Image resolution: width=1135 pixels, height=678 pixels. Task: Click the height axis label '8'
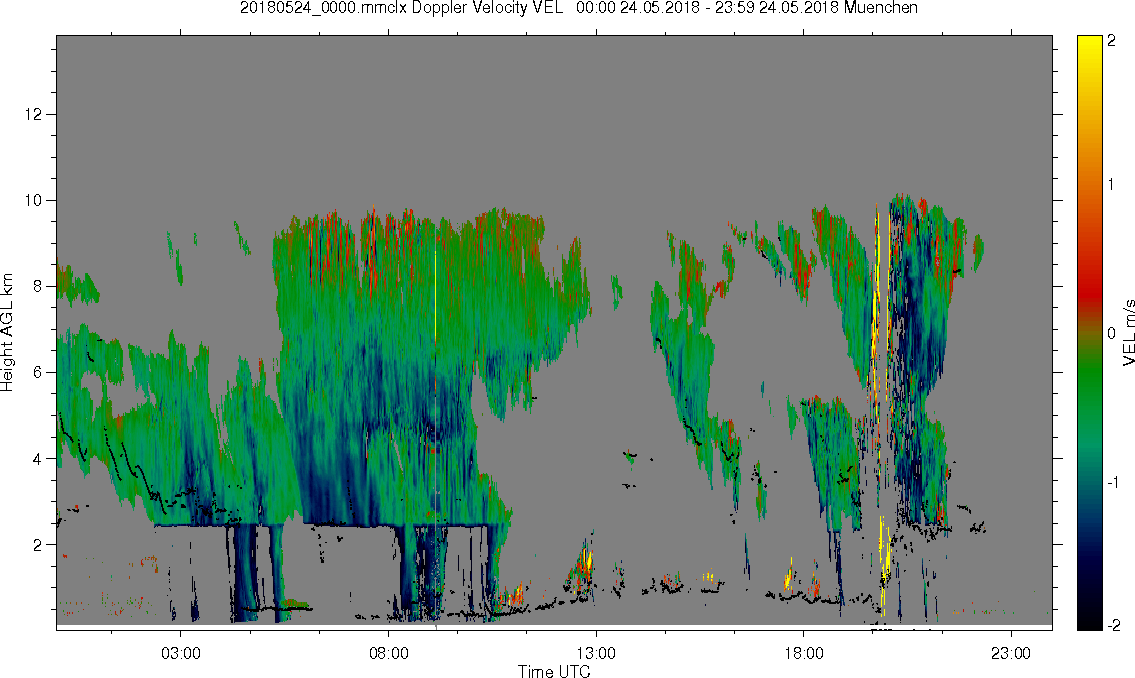[x=37, y=287]
